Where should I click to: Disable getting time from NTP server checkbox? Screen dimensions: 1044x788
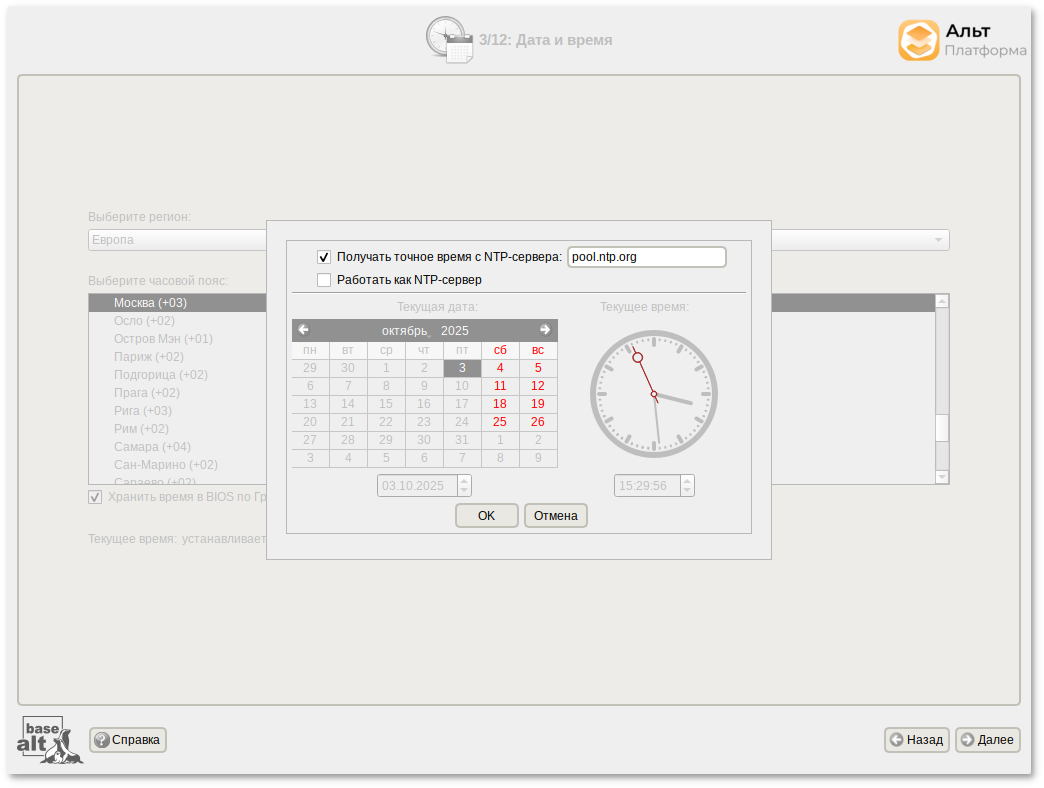(324, 257)
